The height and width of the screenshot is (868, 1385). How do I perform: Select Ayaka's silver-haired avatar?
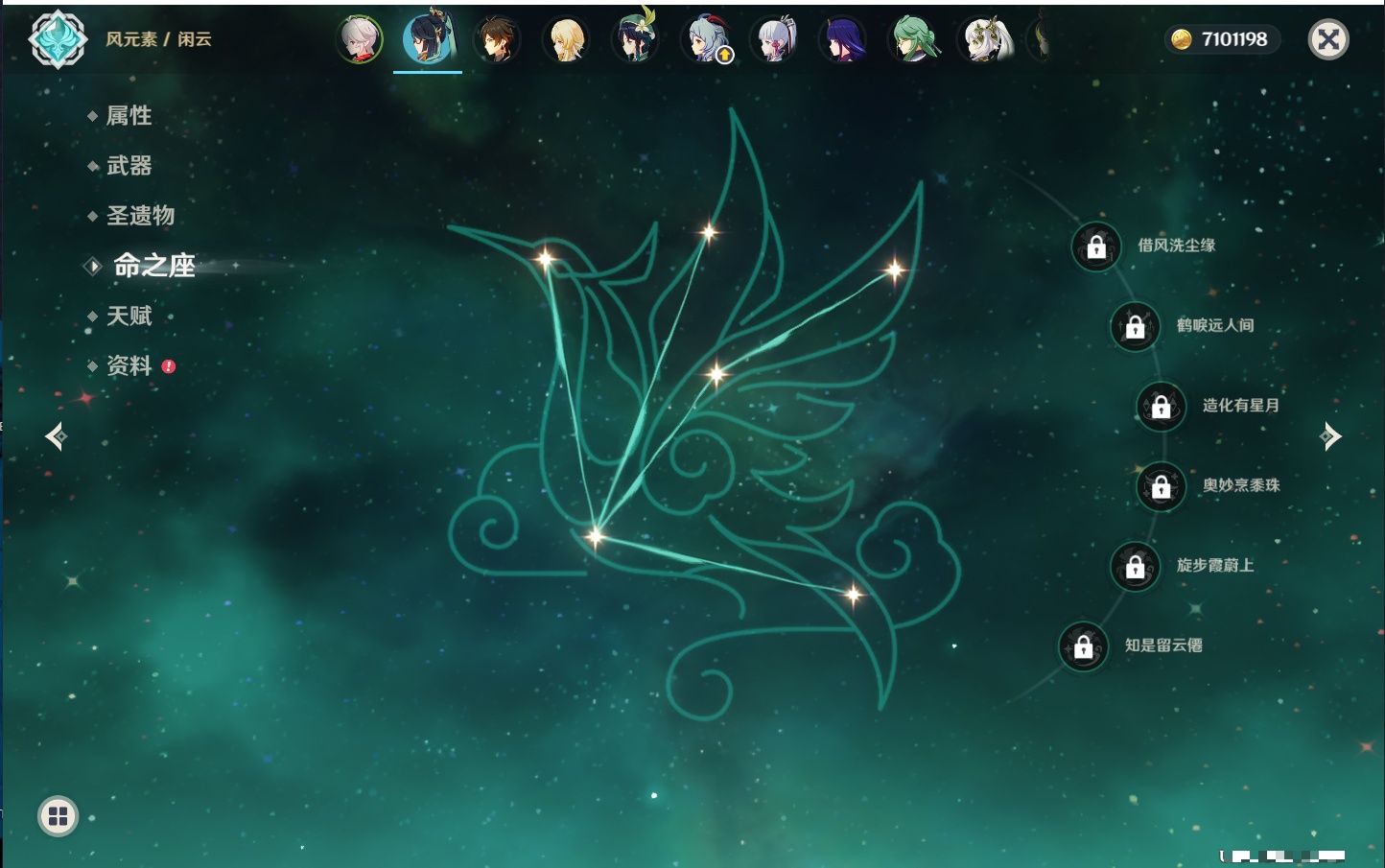click(x=775, y=40)
